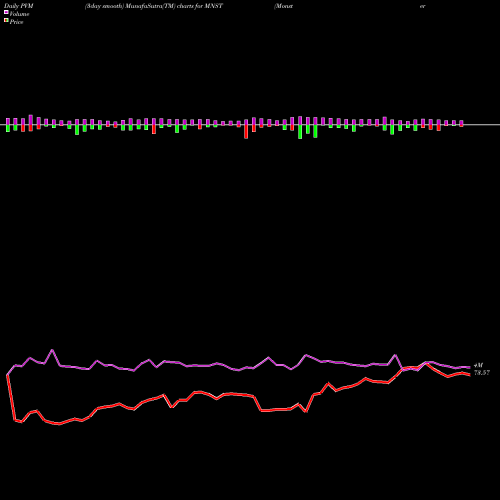Click the '4M' volume value label
The width and height of the screenshot is (500, 500).
[478, 365]
